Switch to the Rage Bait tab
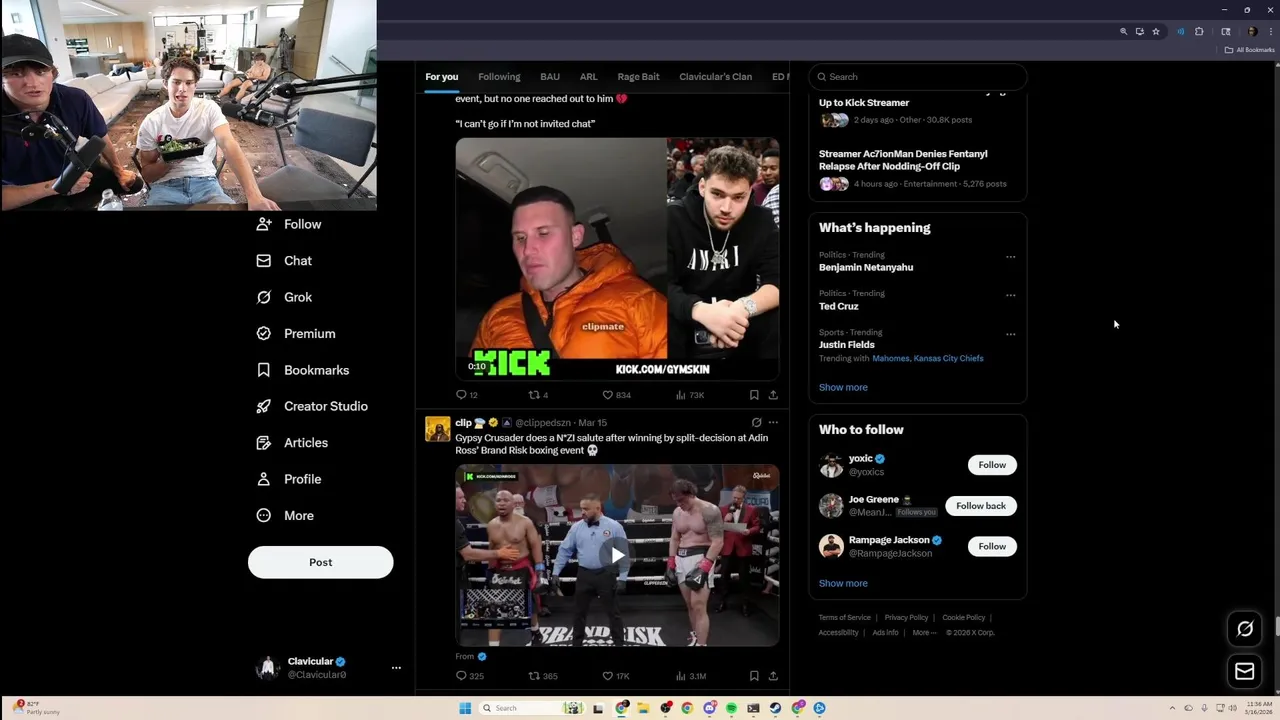Screen dimensions: 1280x720 [638, 77]
